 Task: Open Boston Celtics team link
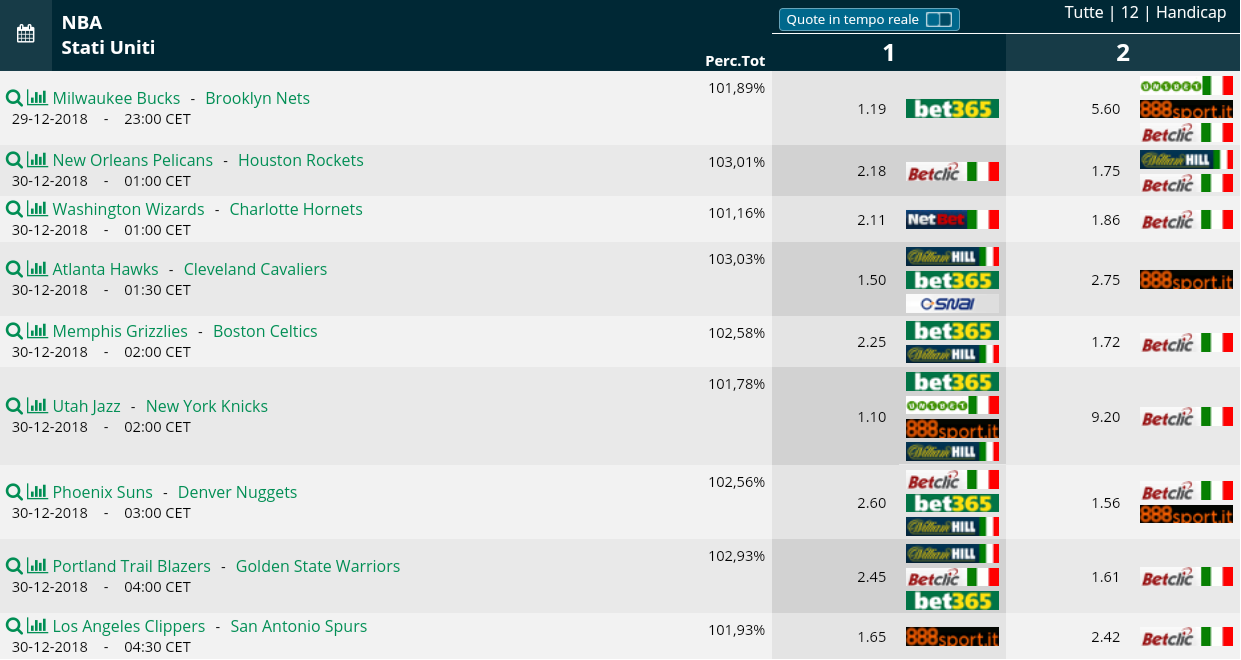(x=265, y=331)
